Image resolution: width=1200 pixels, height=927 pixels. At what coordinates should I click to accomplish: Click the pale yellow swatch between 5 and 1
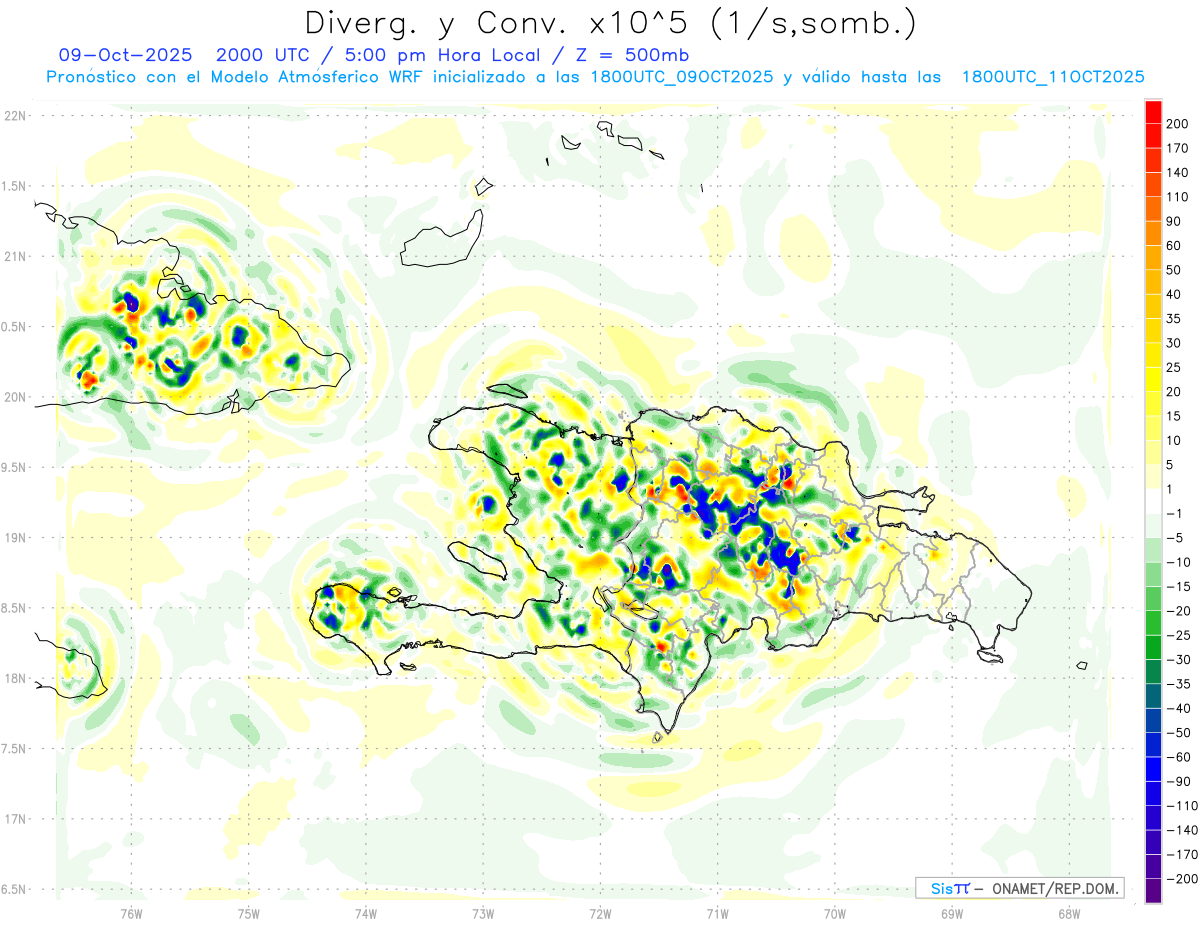[1152, 477]
